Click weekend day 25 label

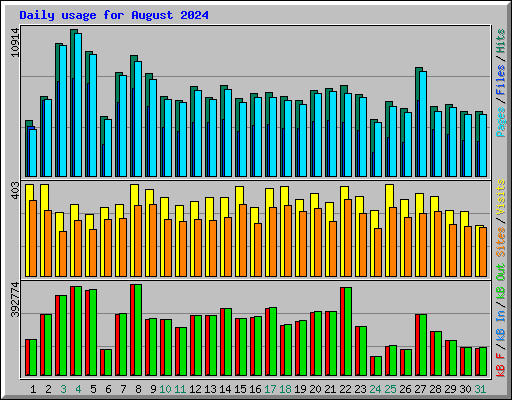pos(390,389)
